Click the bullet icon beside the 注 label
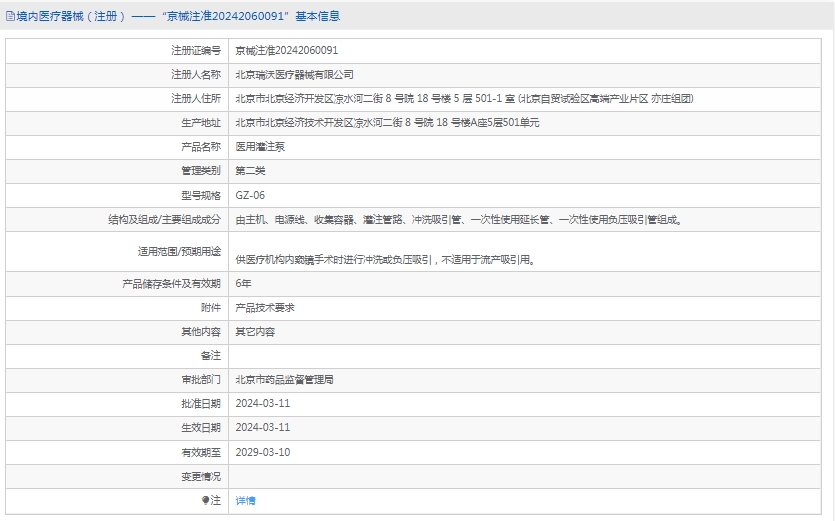Screen dimensions: 835x521 tap(206, 500)
